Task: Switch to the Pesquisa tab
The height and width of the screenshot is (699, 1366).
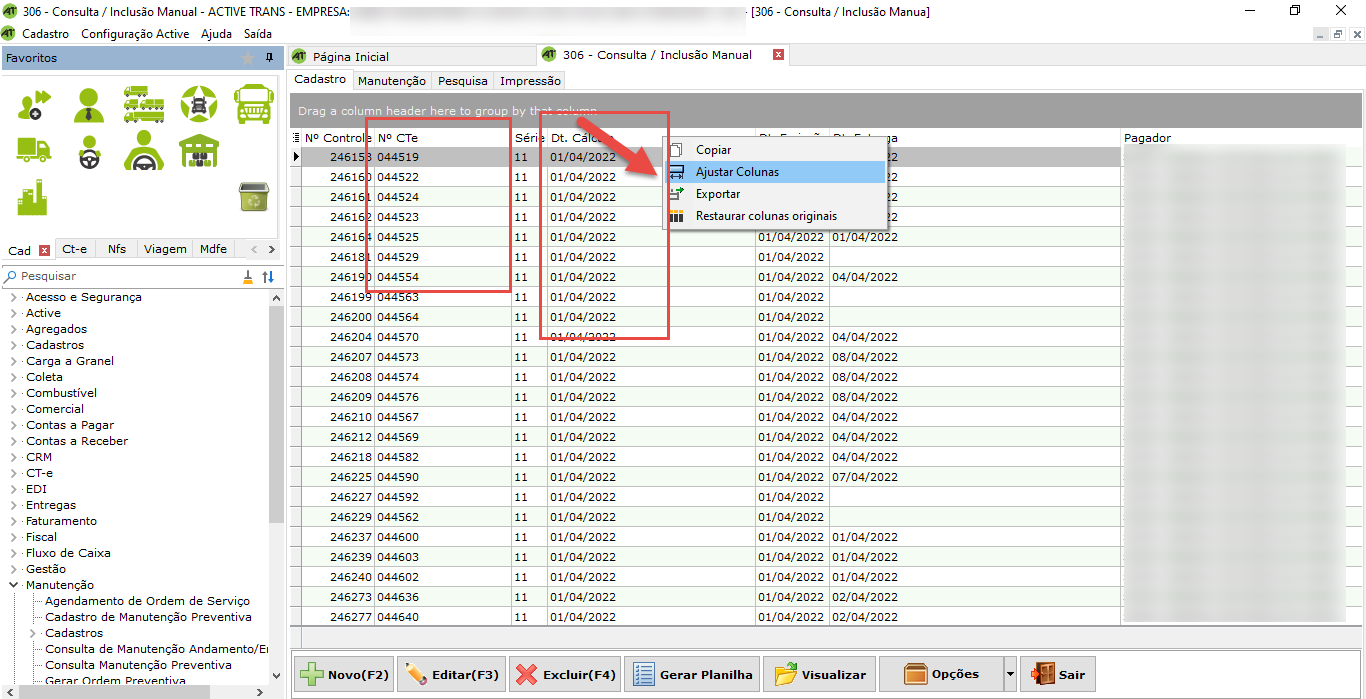Action: 462,81
